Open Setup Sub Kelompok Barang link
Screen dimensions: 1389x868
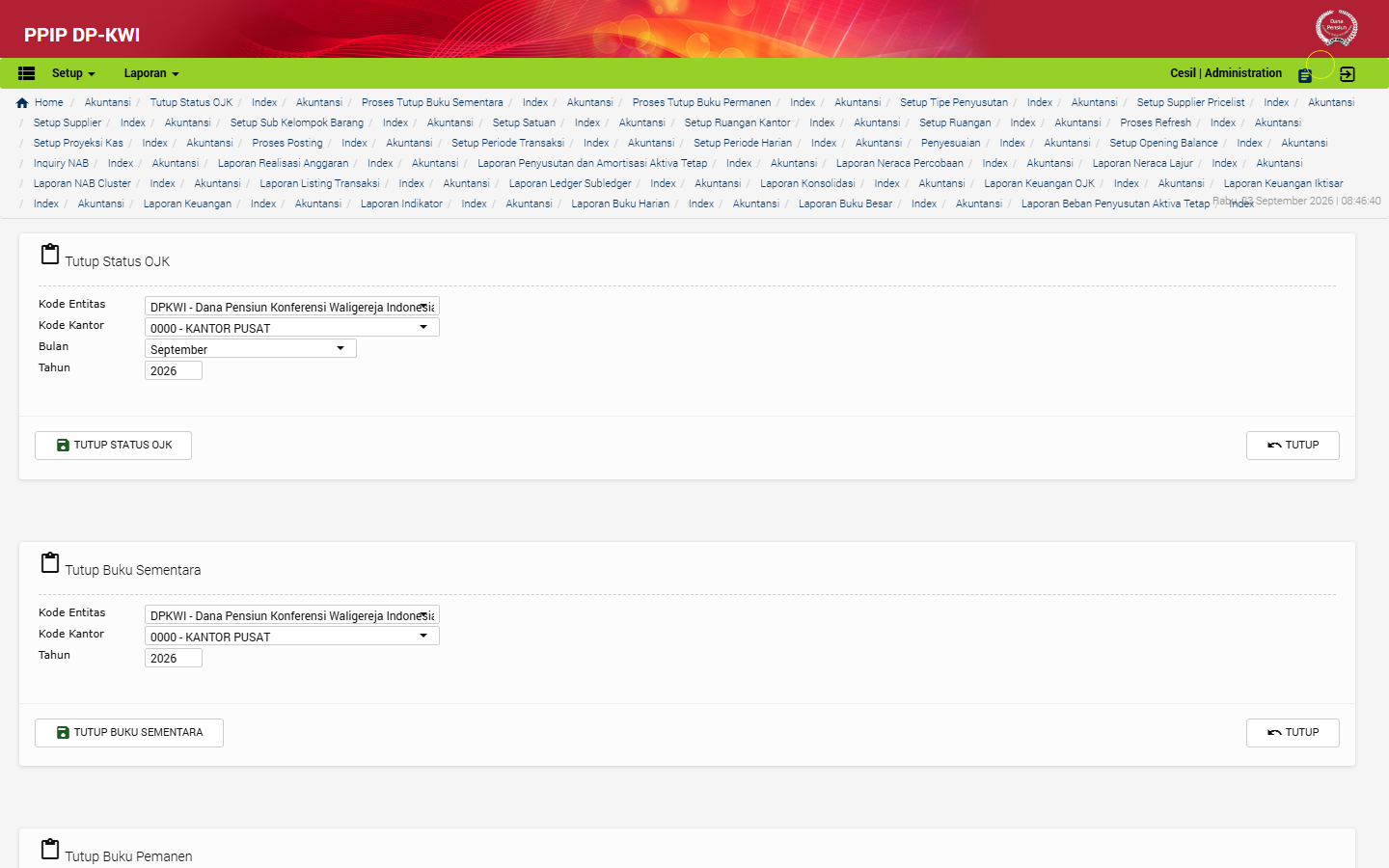297,122
